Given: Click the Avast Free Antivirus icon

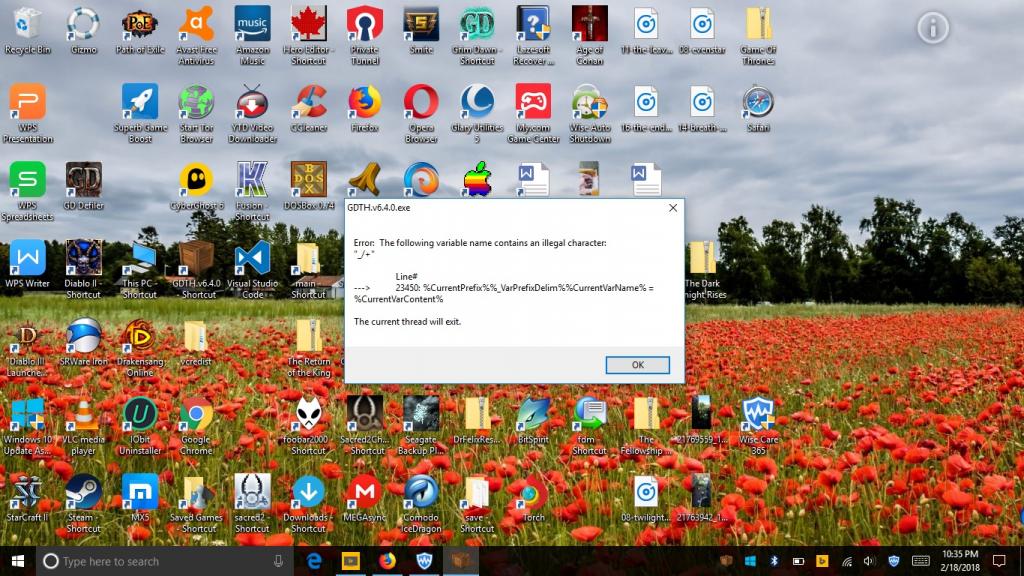Looking at the screenshot, I should (x=196, y=24).
